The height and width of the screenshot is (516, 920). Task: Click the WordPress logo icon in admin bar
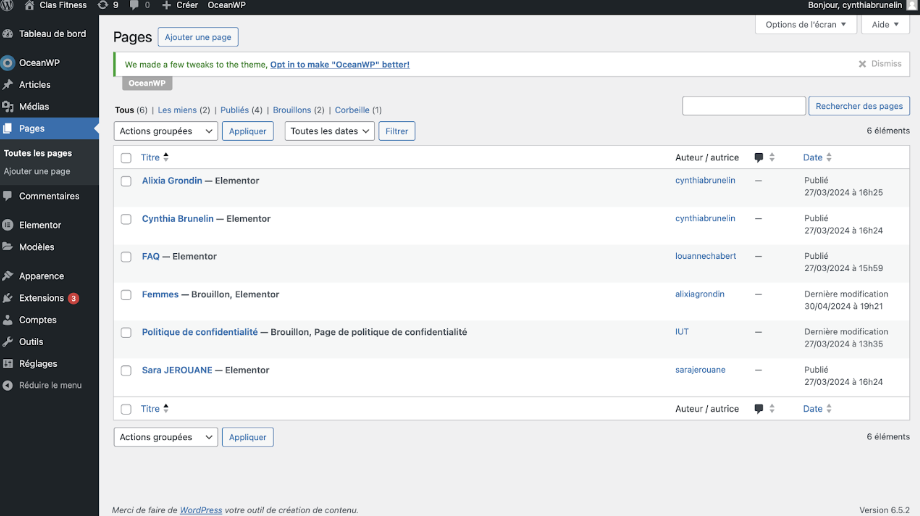(x=7, y=5)
